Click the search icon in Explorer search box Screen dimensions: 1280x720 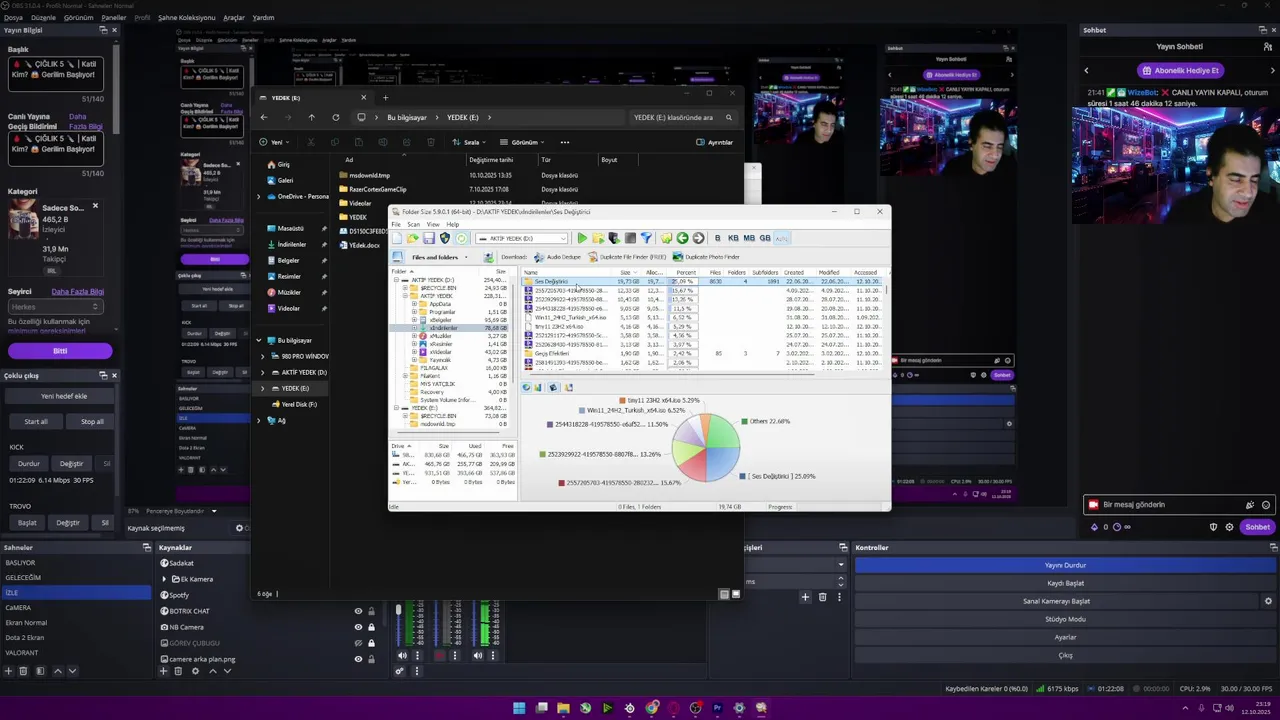click(728, 117)
